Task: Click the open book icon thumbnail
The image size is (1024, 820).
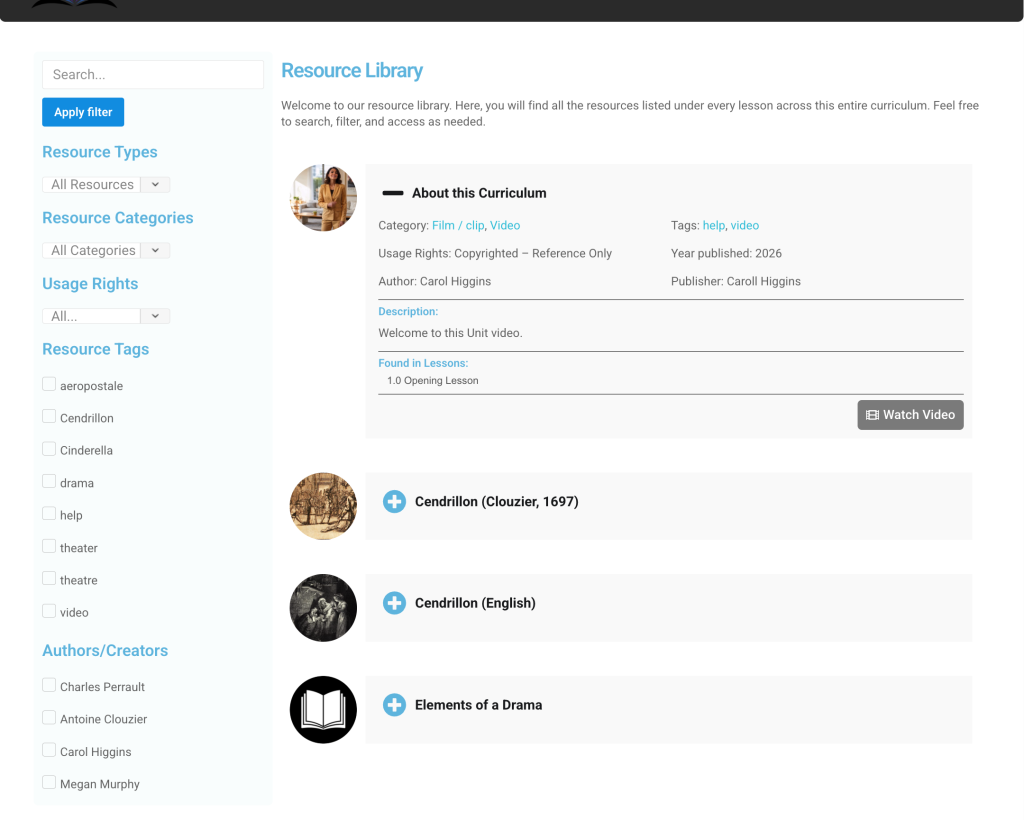Action: pyautogui.click(x=323, y=710)
